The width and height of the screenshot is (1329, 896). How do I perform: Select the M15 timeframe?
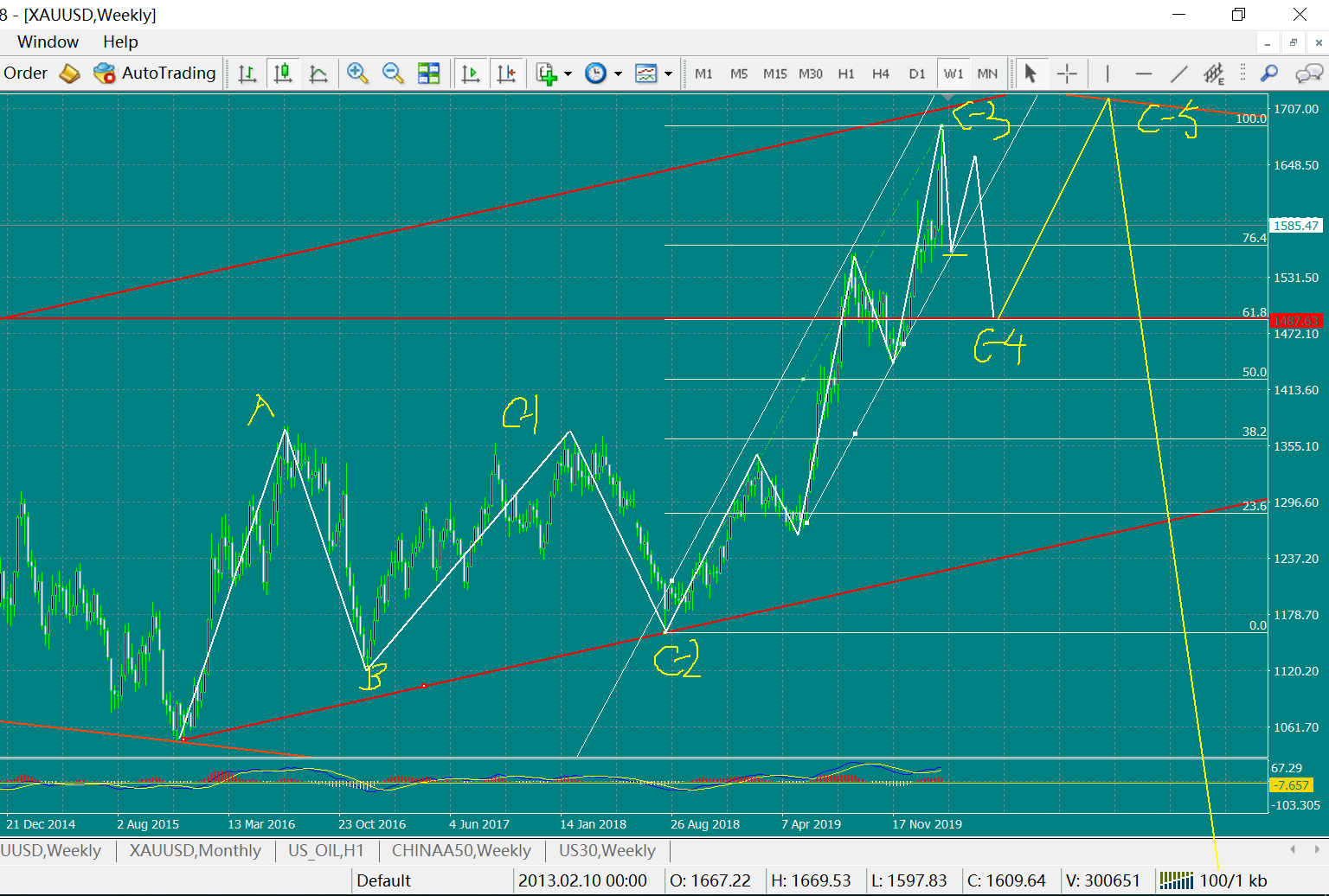click(x=775, y=74)
